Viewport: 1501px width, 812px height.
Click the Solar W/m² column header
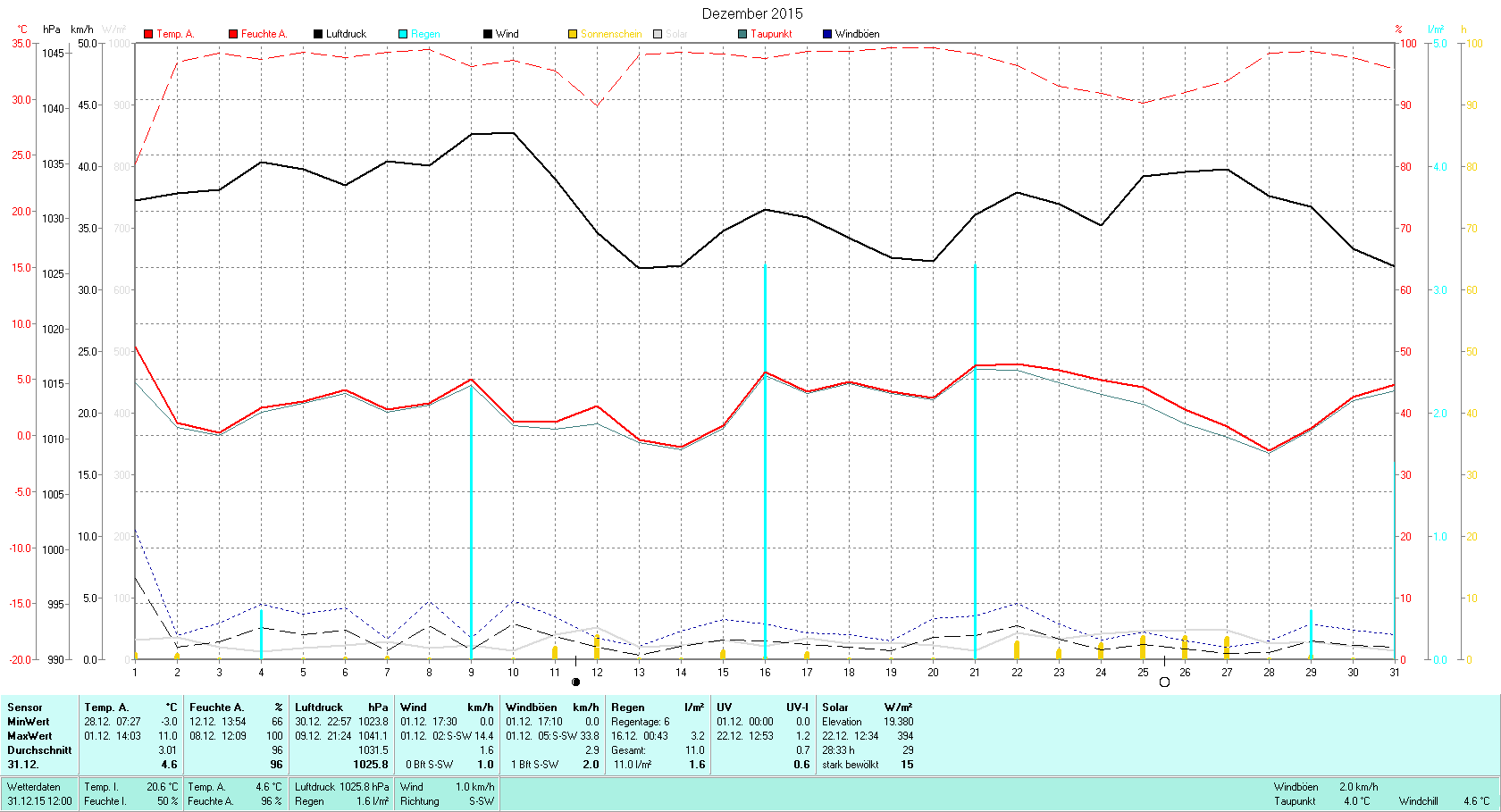click(x=868, y=707)
